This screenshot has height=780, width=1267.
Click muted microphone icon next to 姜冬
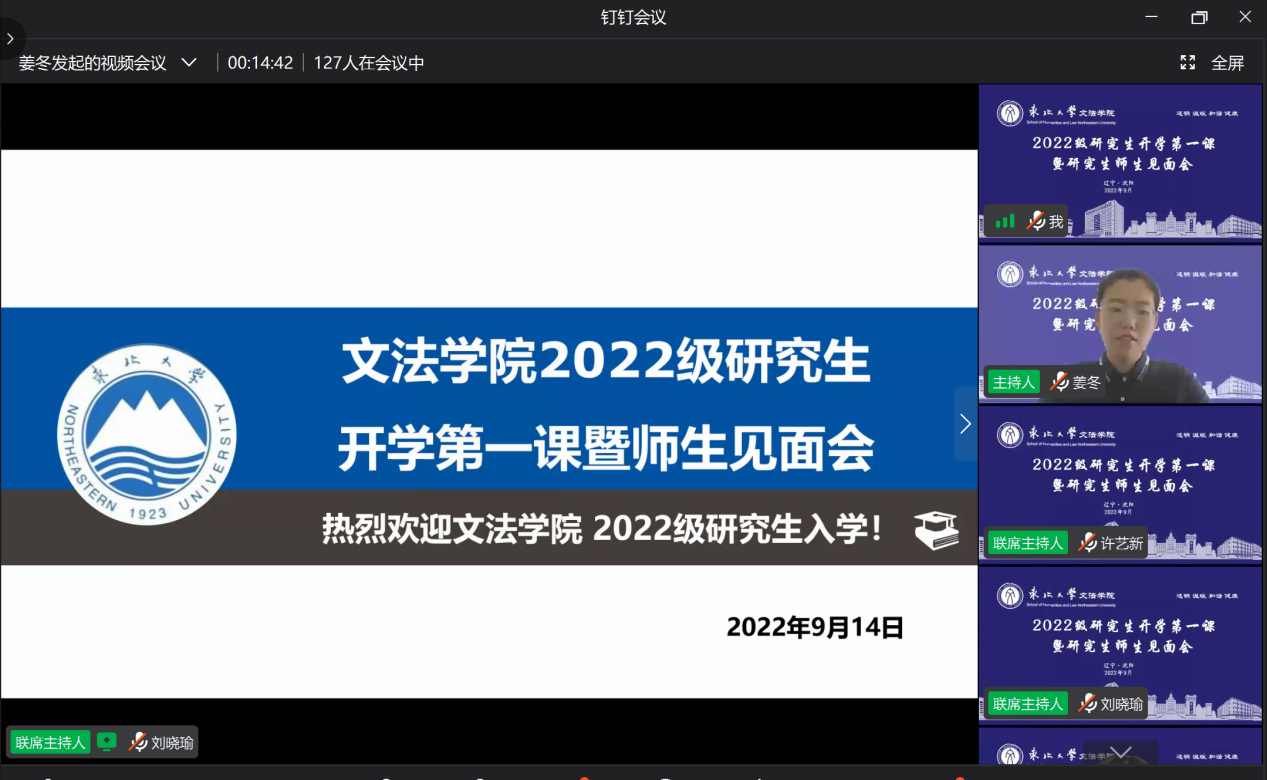tap(1059, 382)
